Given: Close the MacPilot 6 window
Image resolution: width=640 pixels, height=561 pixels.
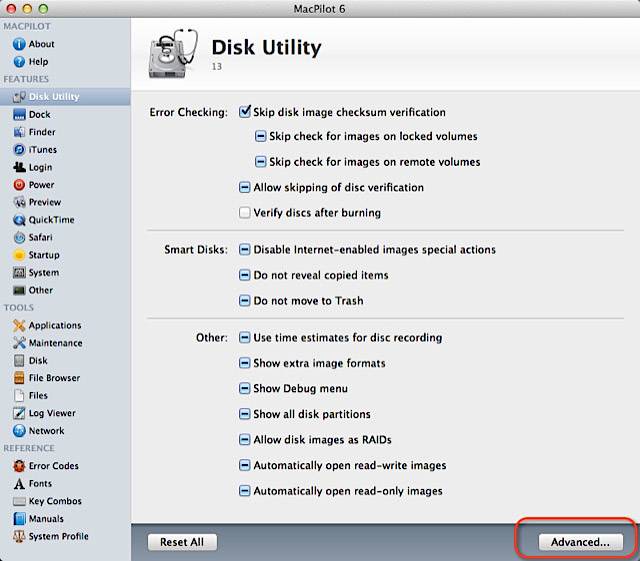Looking at the screenshot, I should click(x=11, y=9).
